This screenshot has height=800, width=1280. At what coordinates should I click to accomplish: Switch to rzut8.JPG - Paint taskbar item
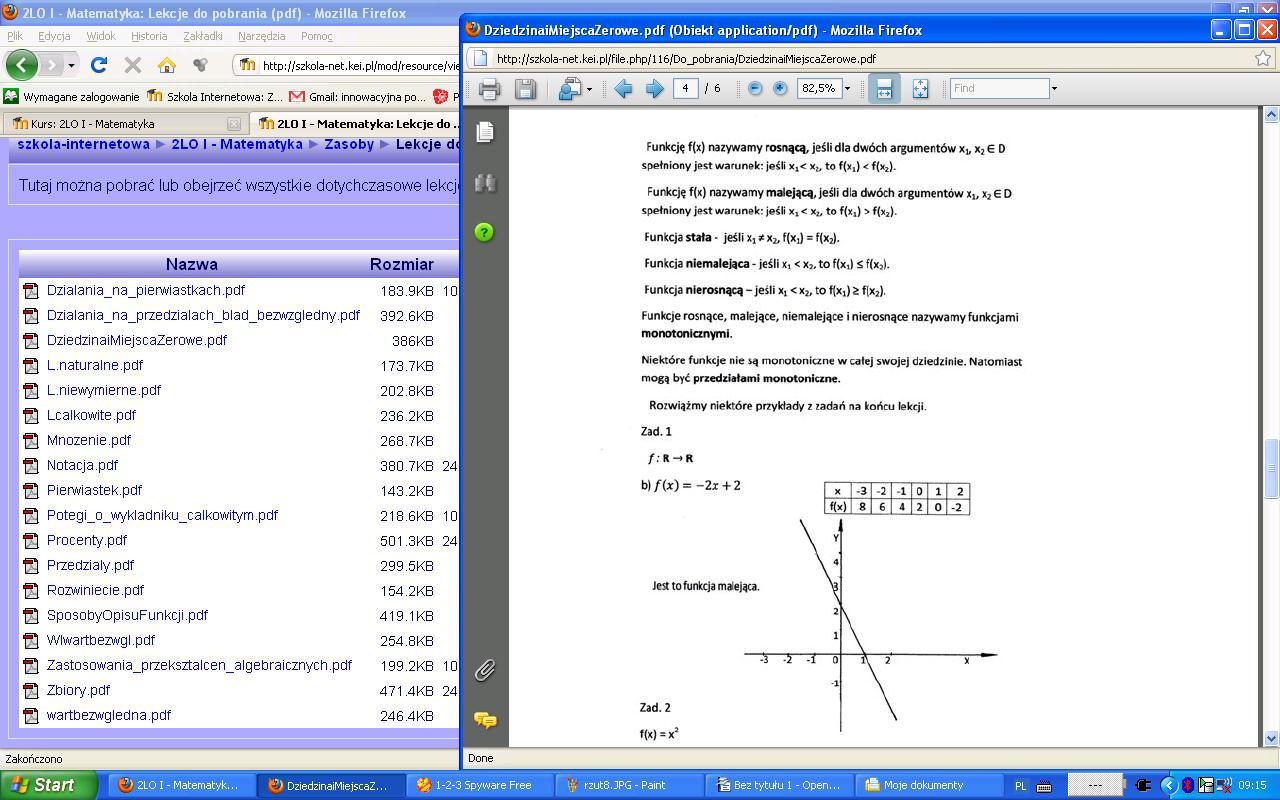click(628, 785)
